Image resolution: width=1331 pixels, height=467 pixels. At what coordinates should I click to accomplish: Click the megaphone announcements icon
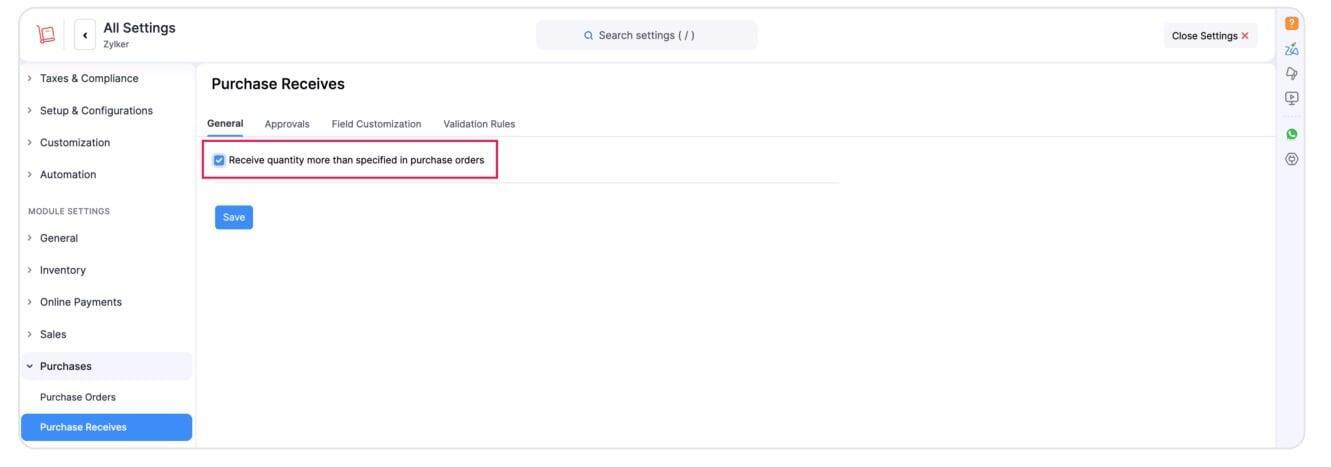coord(1291,74)
